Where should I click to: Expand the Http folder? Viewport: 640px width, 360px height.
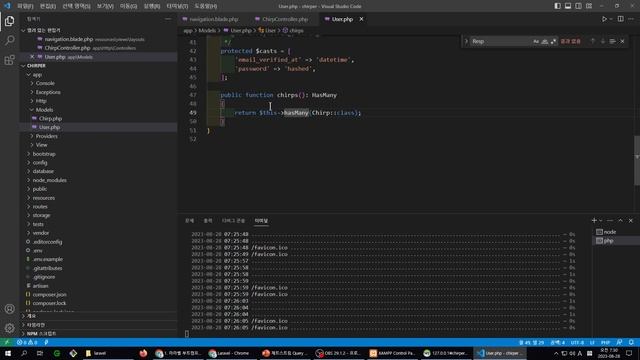[32, 101]
